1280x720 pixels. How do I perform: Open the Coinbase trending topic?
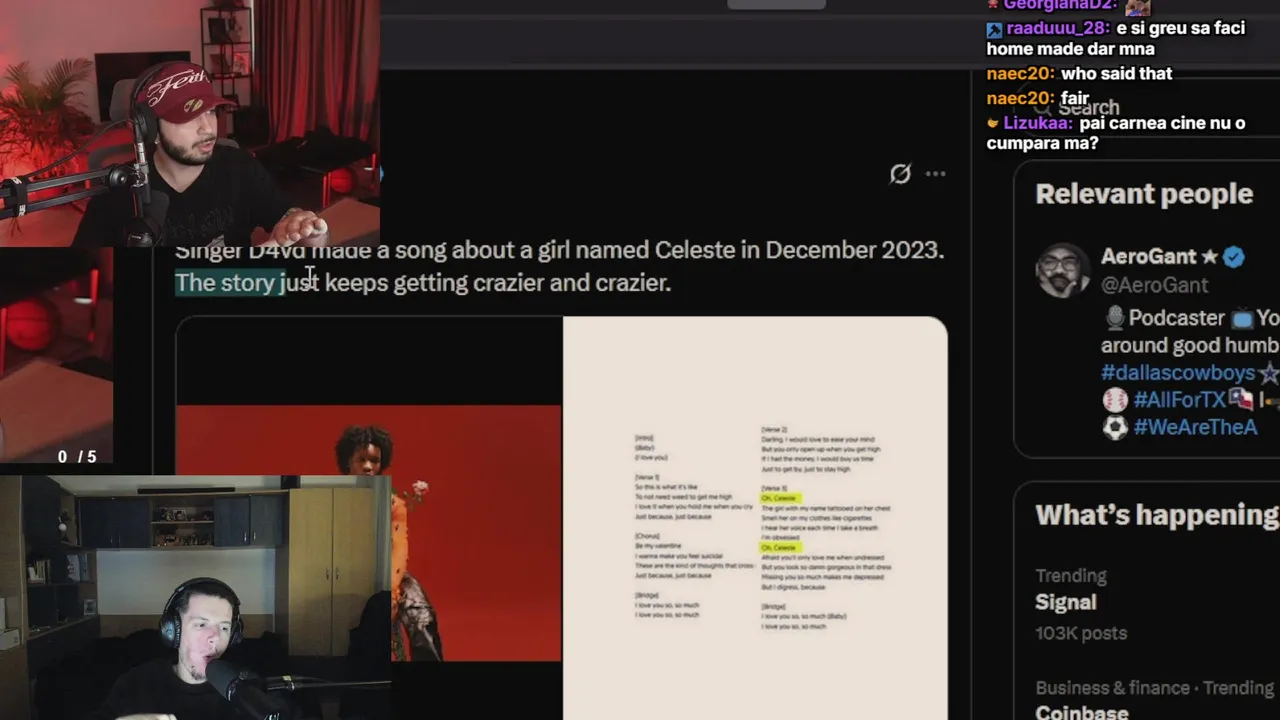pos(1081,713)
